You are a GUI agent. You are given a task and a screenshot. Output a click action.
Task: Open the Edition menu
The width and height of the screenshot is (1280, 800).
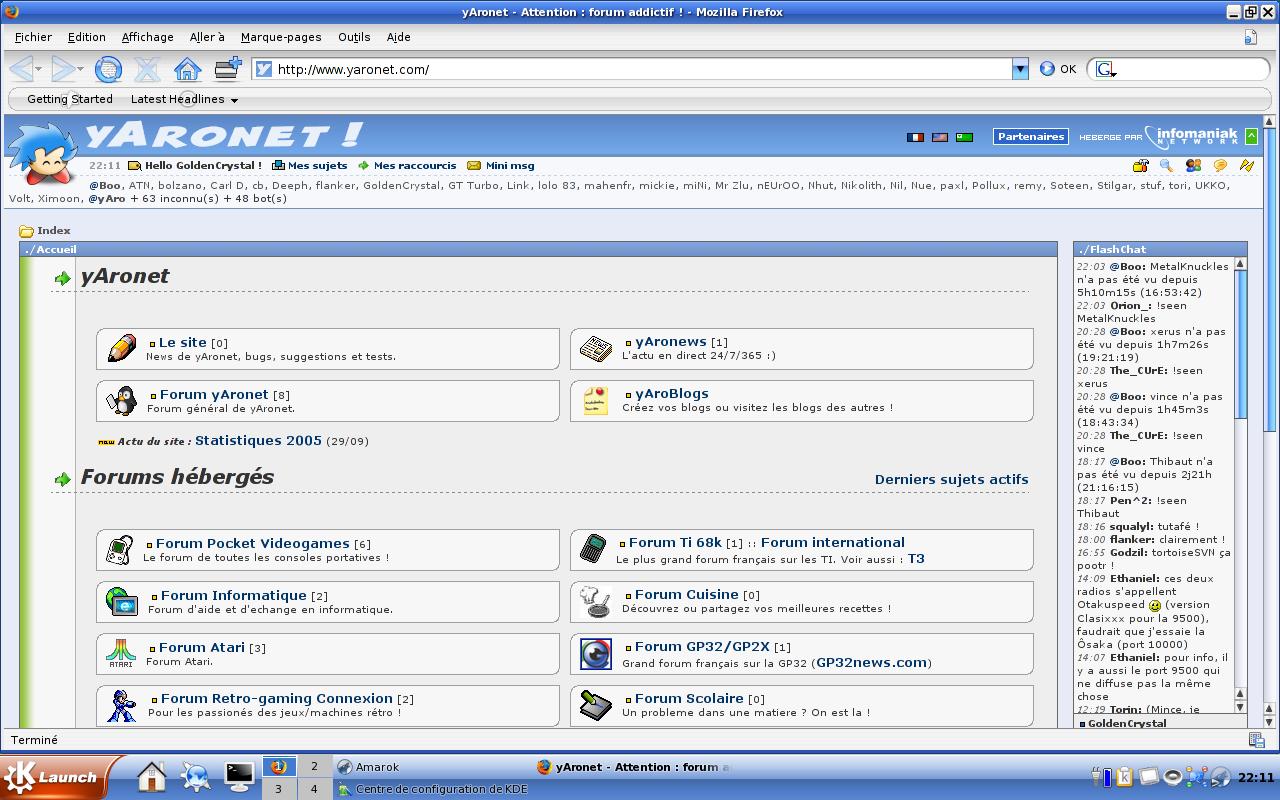click(x=87, y=37)
